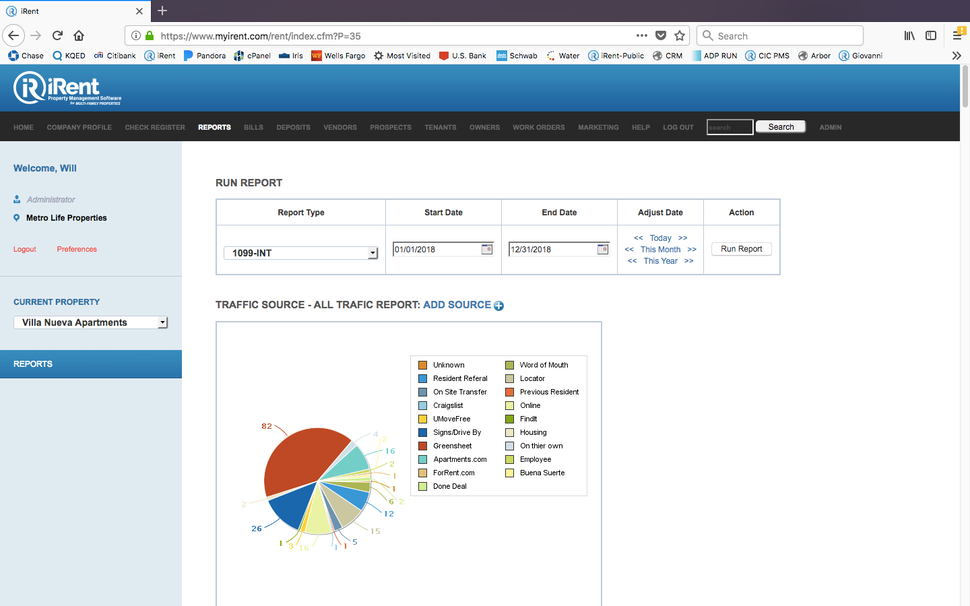
Task: Open Wells Fargo bookmark
Action: [x=338, y=56]
